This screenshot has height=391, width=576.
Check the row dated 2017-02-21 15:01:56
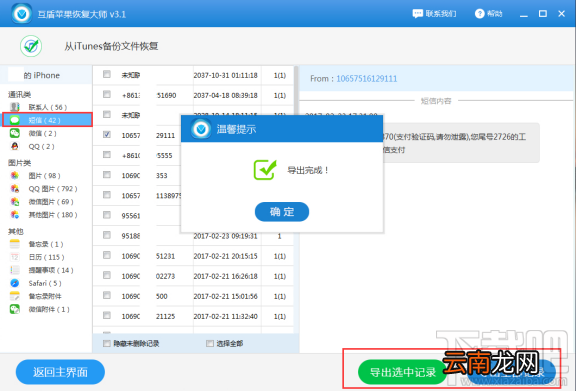click(107, 295)
